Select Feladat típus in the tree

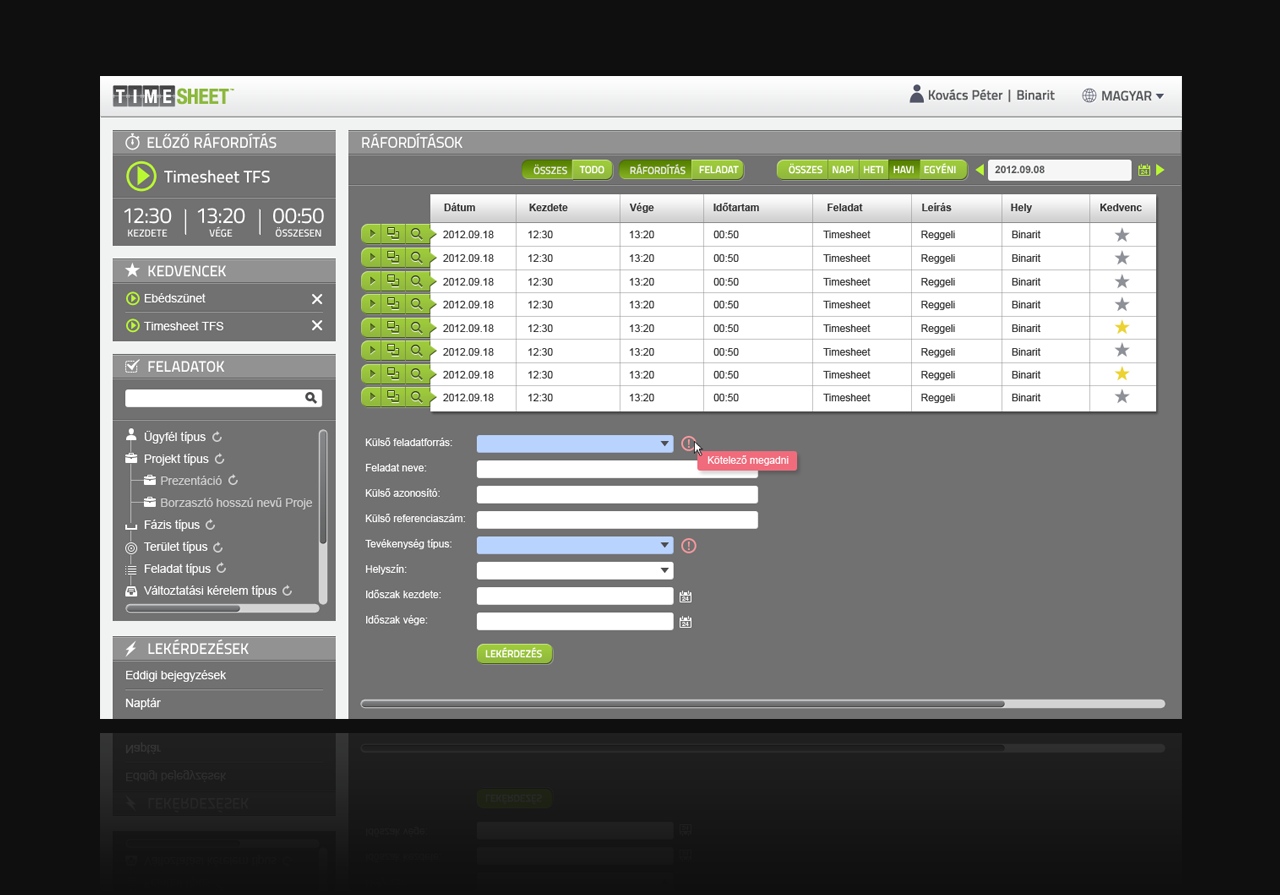(x=178, y=569)
